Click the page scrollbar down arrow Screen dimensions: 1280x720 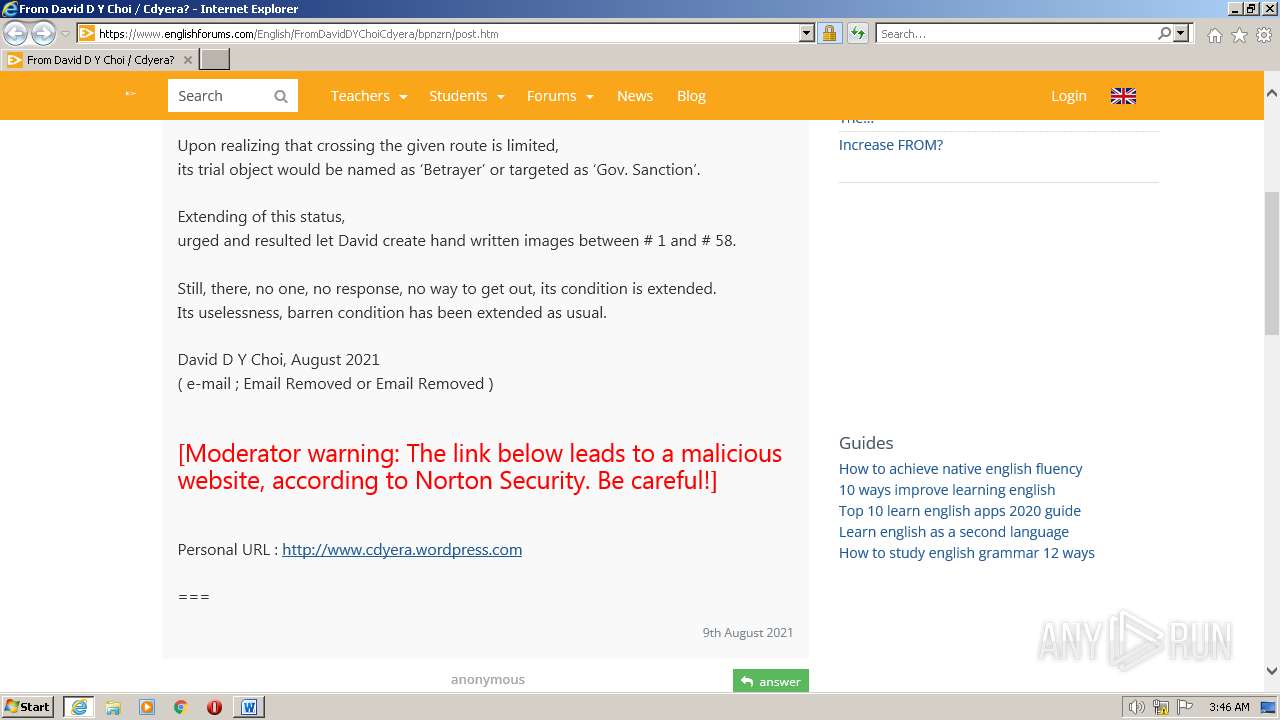(1272, 671)
